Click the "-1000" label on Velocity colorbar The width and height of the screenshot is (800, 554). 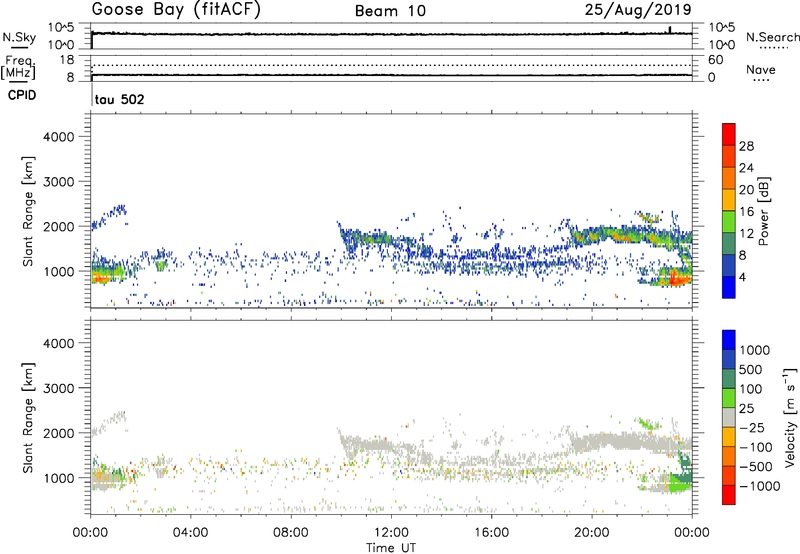point(760,486)
